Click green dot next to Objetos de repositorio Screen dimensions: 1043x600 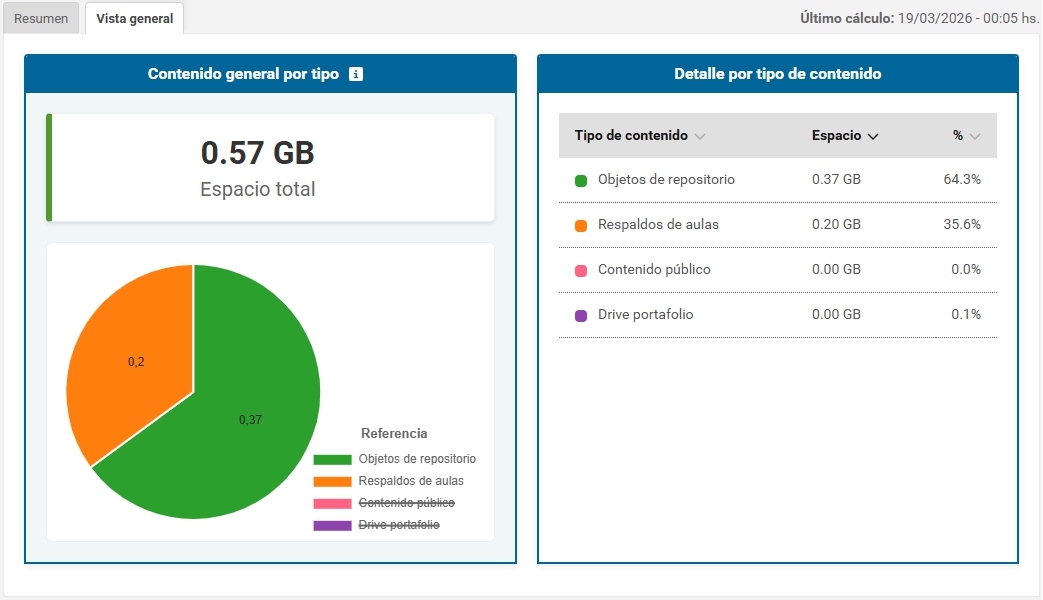pyautogui.click(x=581, y=181)
